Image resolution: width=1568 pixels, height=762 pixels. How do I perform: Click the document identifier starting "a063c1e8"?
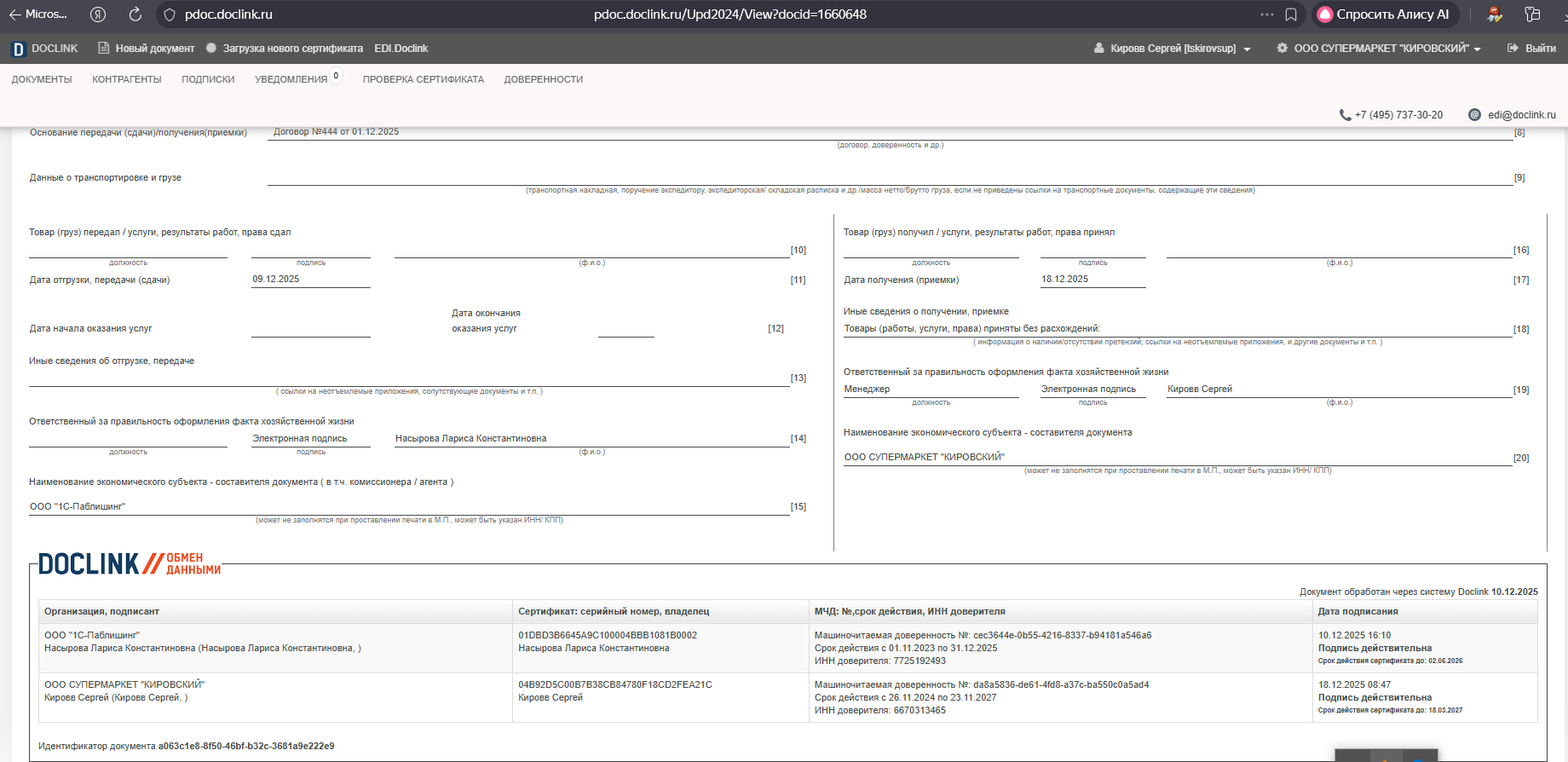pos(246,747)
